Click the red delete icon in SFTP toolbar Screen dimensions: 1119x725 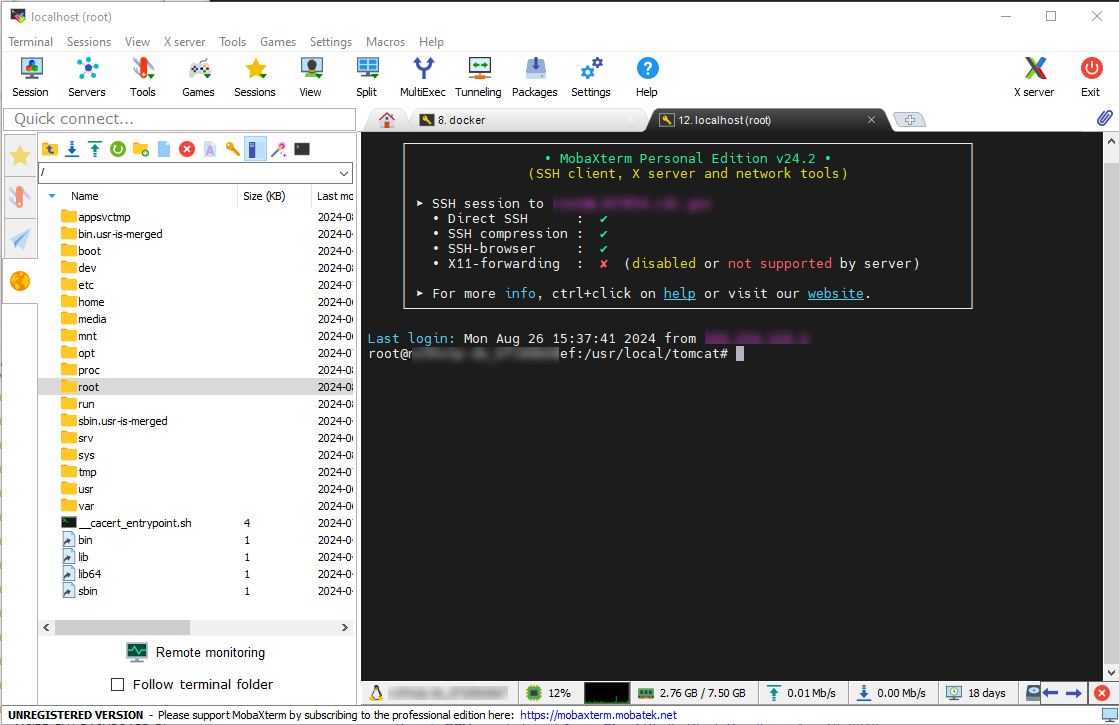[x=187, y=149]
